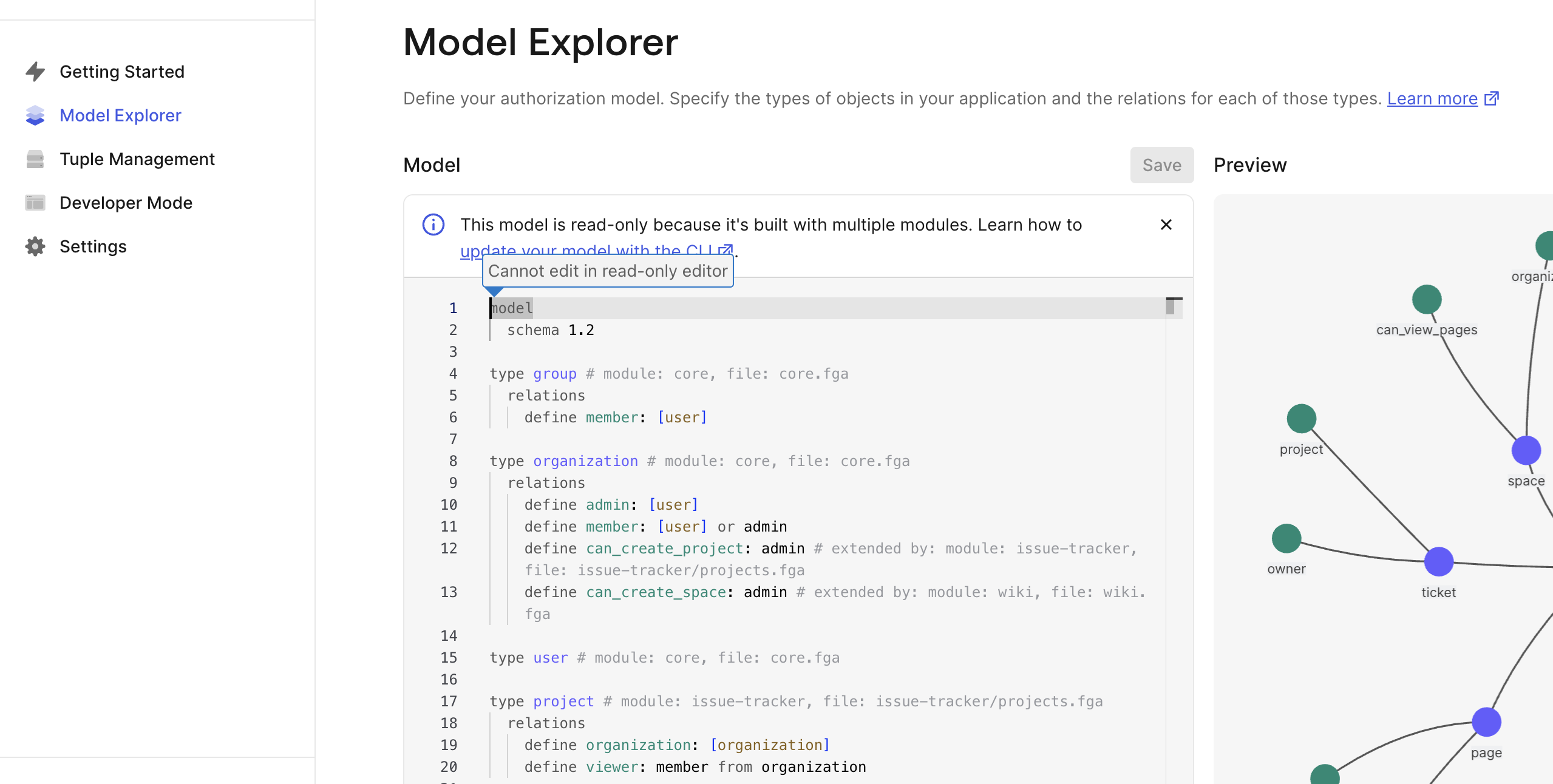The height and width of the screenshot is (784, 1553).
Task: Select the can_view_pages node in the Preview graph
Action: (1427, 299)
